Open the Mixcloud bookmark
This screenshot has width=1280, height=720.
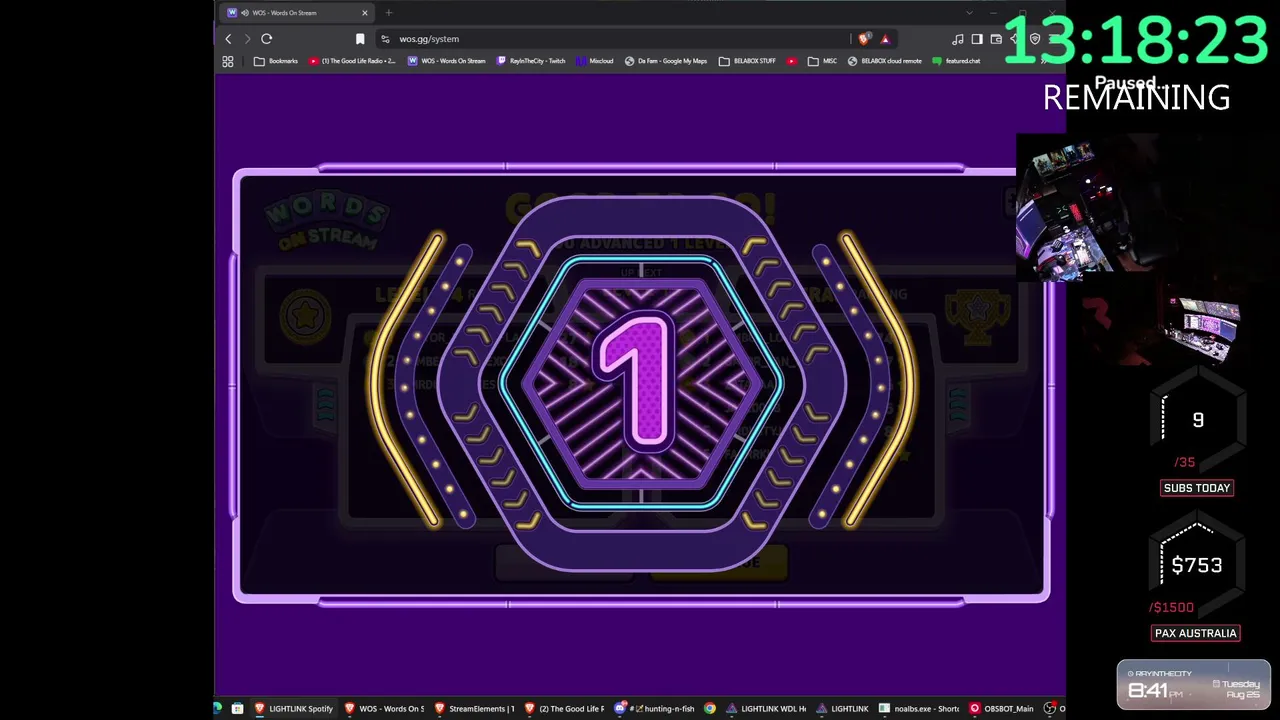(x=595, y=61)
